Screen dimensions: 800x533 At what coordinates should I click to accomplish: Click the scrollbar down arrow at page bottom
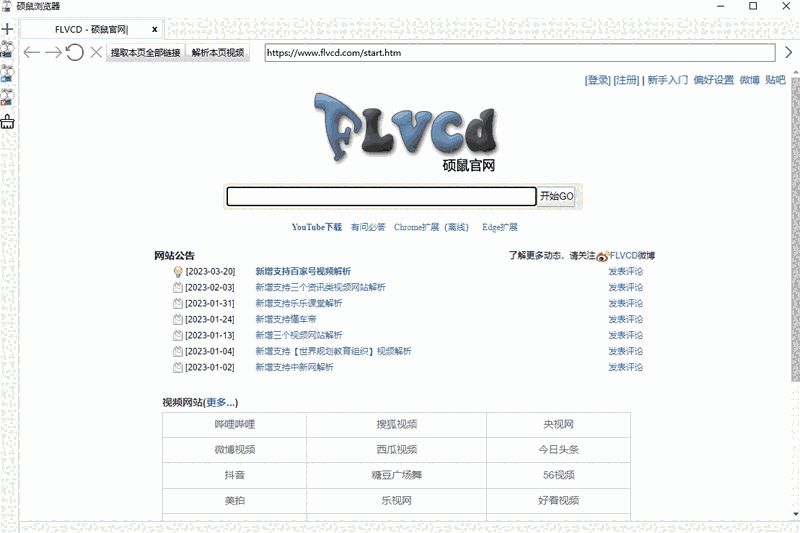[795, 514]
